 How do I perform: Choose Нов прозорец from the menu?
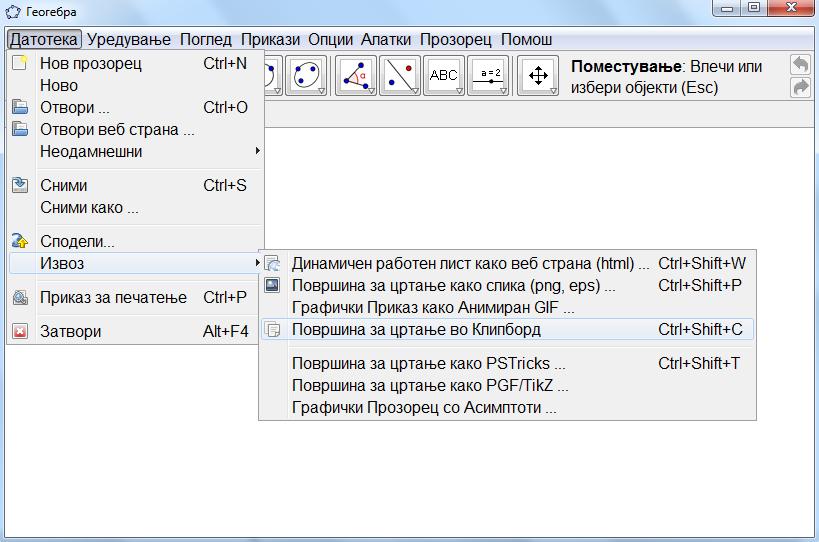pyautogui.click(x=136, y=63)
